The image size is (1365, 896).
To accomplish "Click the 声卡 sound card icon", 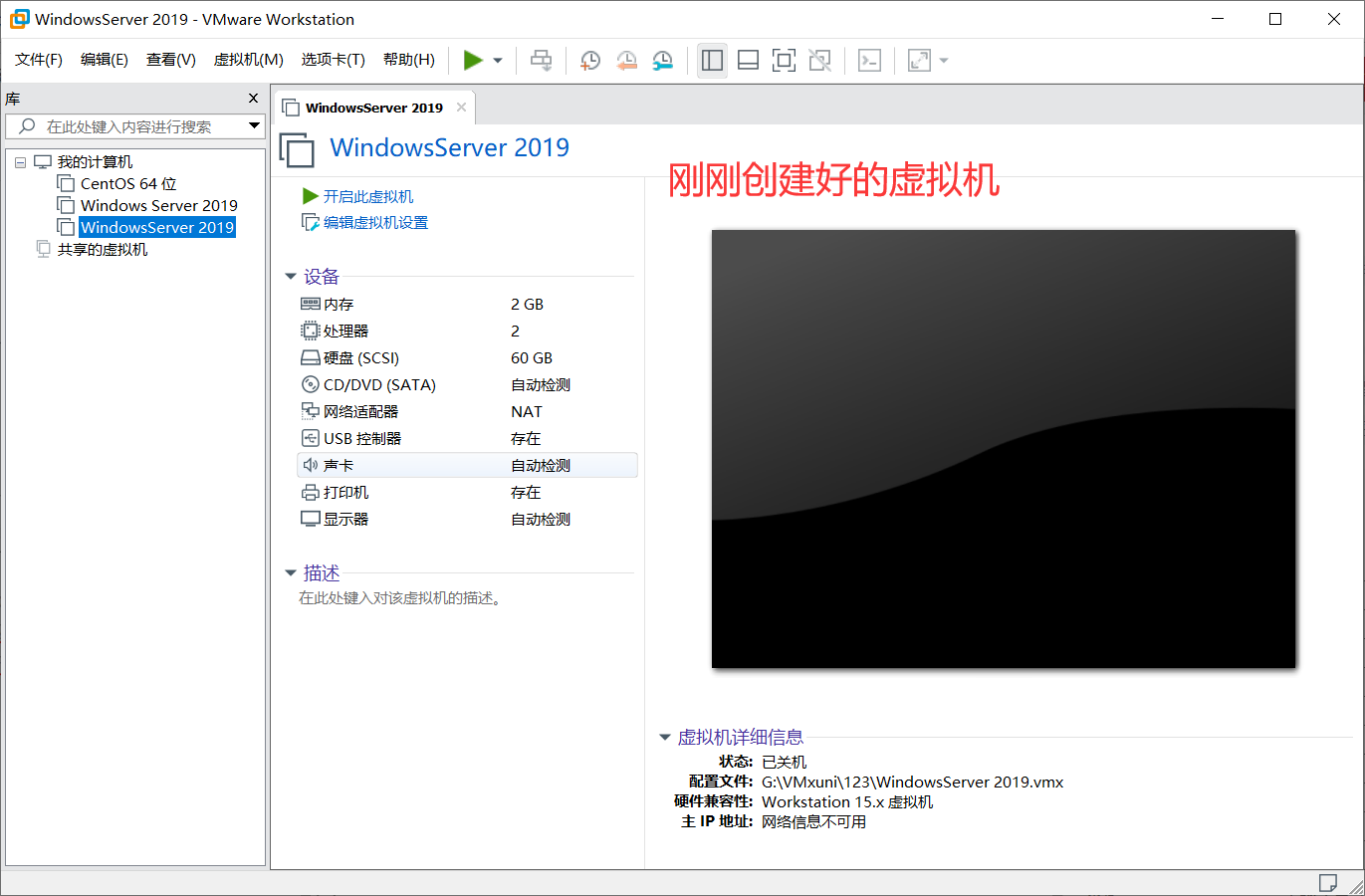I will pyautogui.click(x=311, y=466).
